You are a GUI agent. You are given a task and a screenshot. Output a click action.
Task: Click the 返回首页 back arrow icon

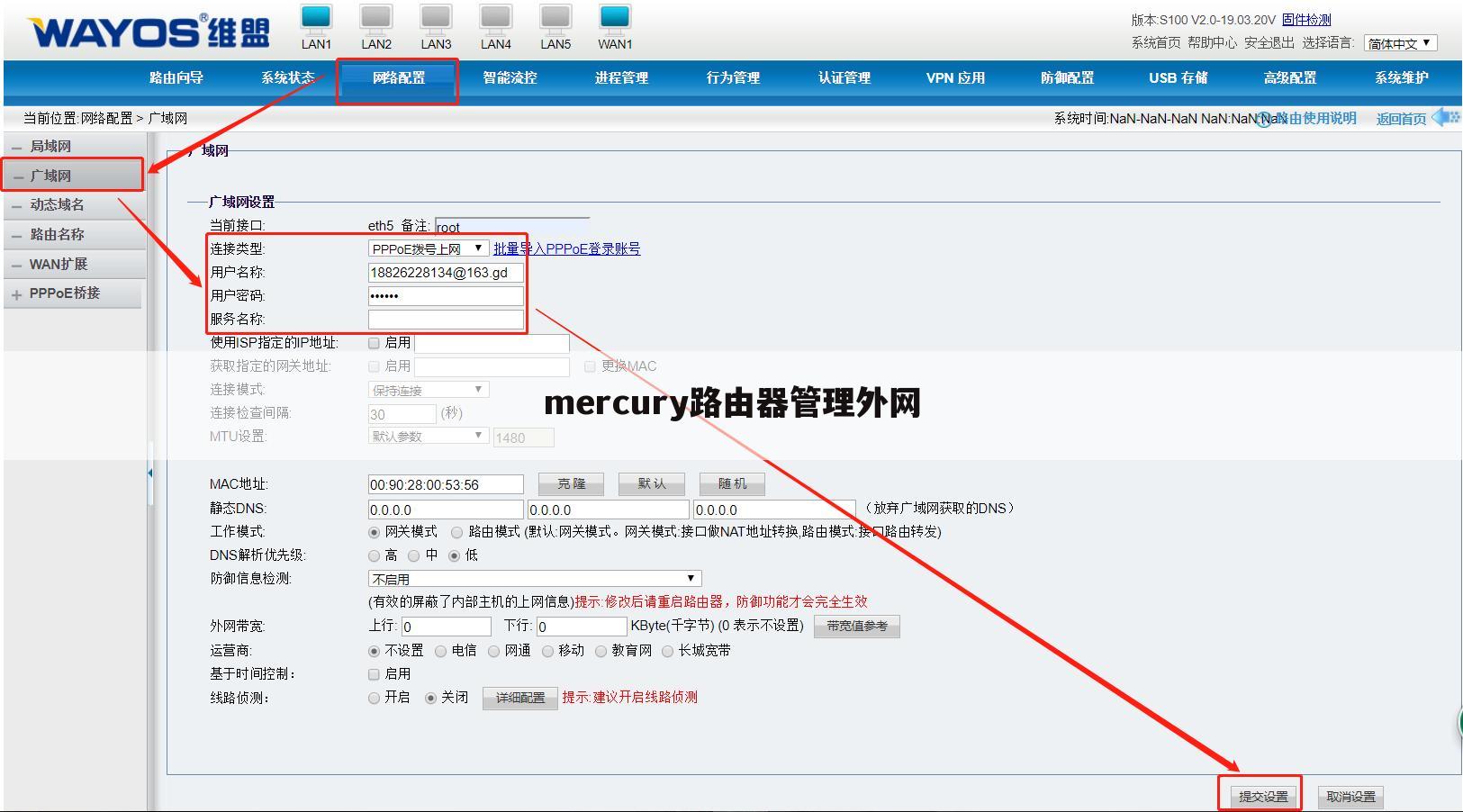[x=1446, y=117]
